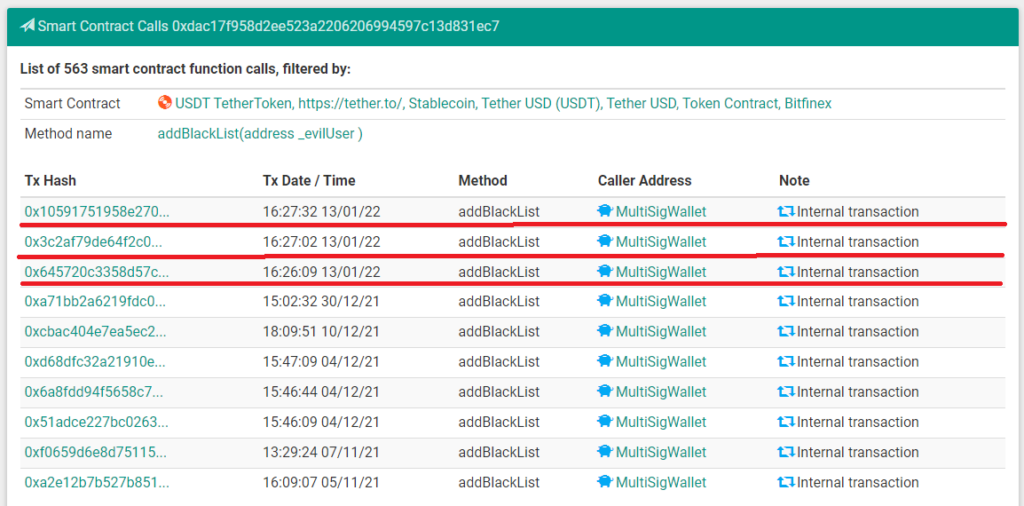This screenshot has width=1024, height=506.
Task: Click the Tx Hash column header
Action: 49,180
